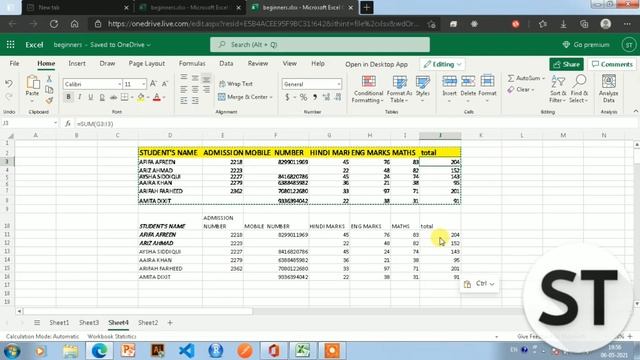Open the Comments pane
This screenshot has width=640, height=360.
pos(612,64)
